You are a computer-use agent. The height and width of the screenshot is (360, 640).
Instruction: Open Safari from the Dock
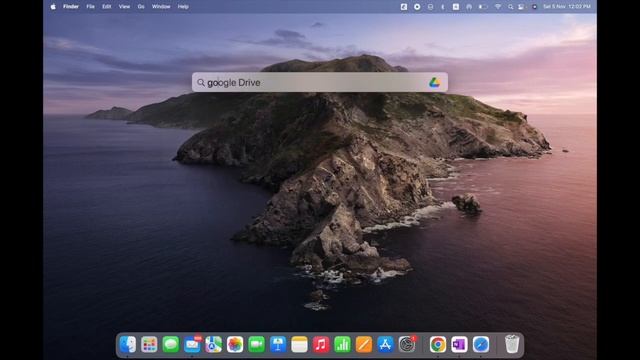pos(481,344)
